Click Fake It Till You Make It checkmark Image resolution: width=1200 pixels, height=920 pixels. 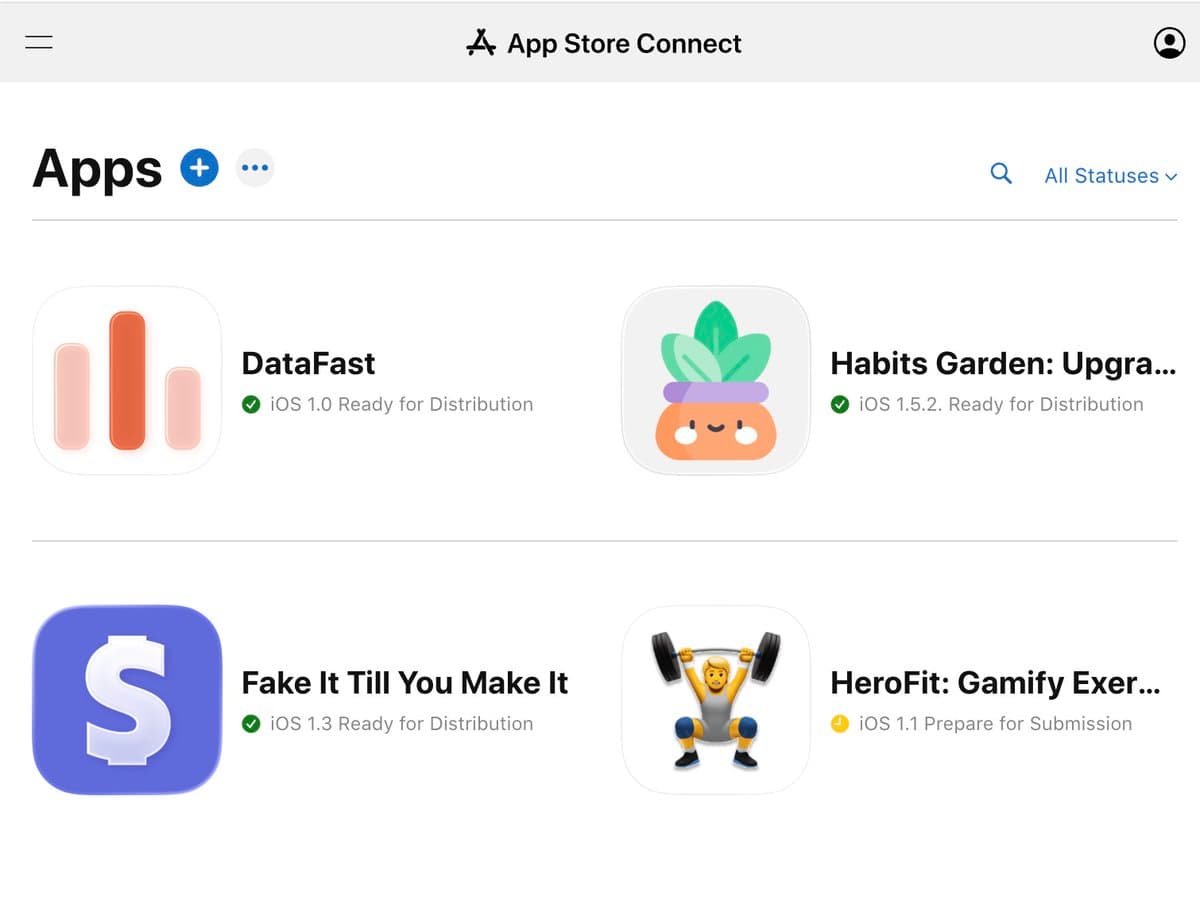coord(252,724)
